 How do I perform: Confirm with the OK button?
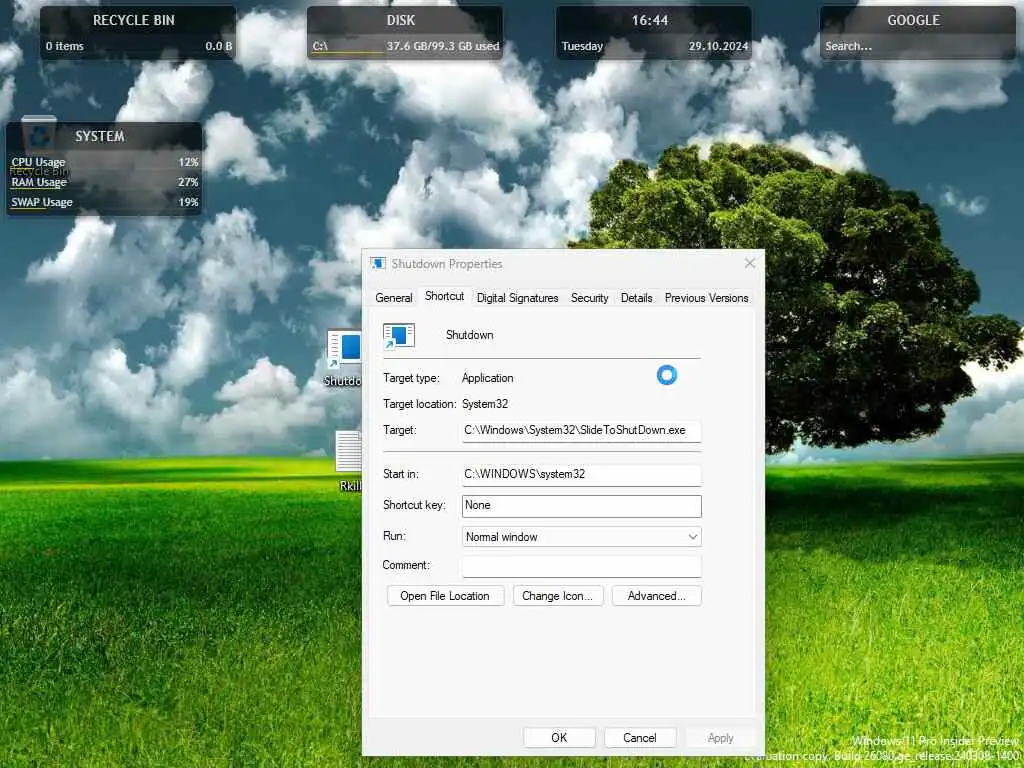pyautogui.click(x=559, y=737)
